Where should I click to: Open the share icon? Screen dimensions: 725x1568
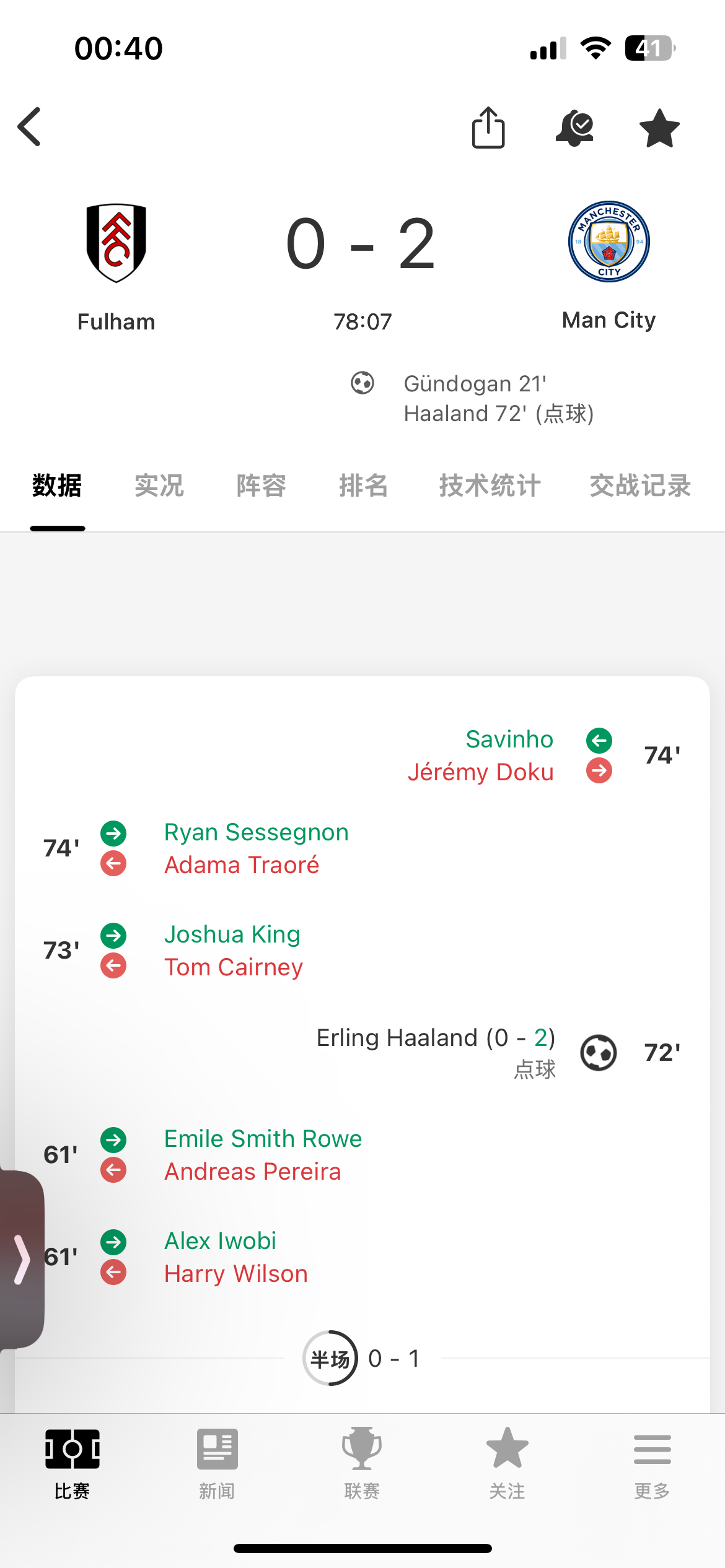[x=488, y=128]
